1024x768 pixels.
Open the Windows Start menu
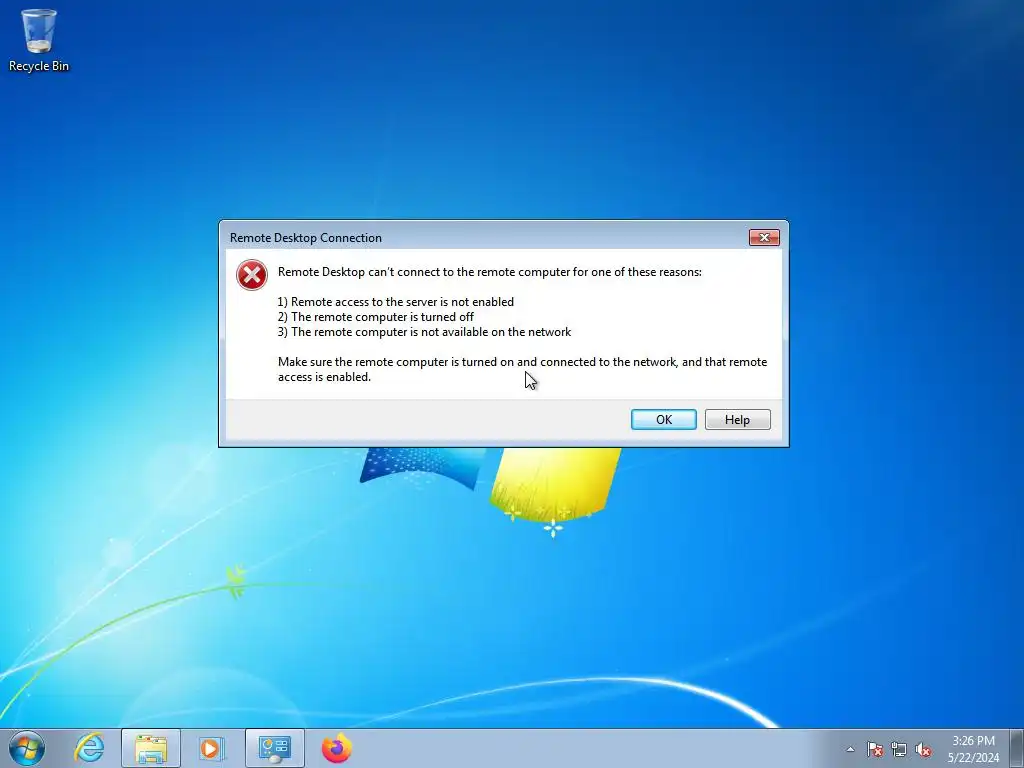tap(27, 748)
